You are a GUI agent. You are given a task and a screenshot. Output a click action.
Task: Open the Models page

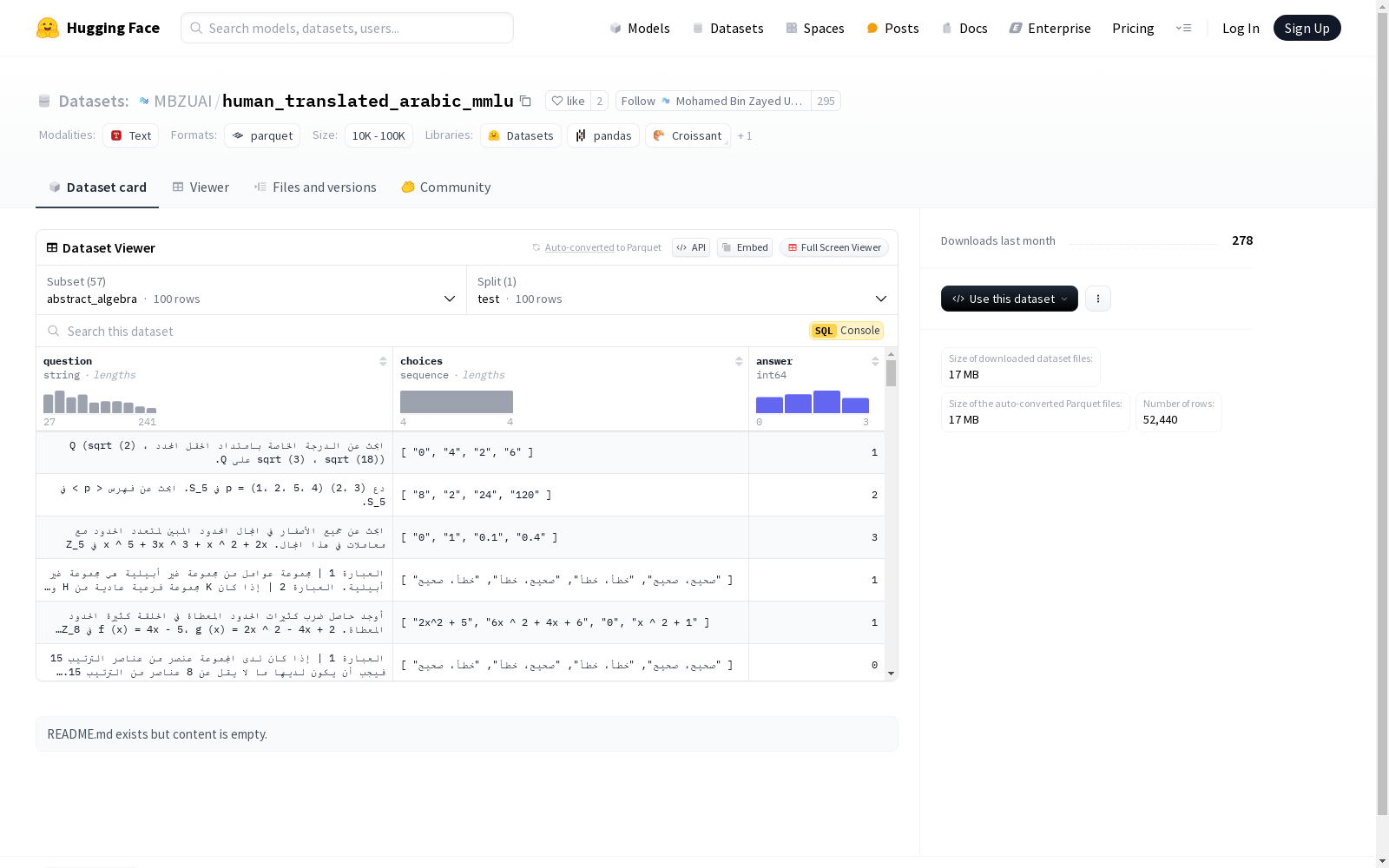(640, 28)
